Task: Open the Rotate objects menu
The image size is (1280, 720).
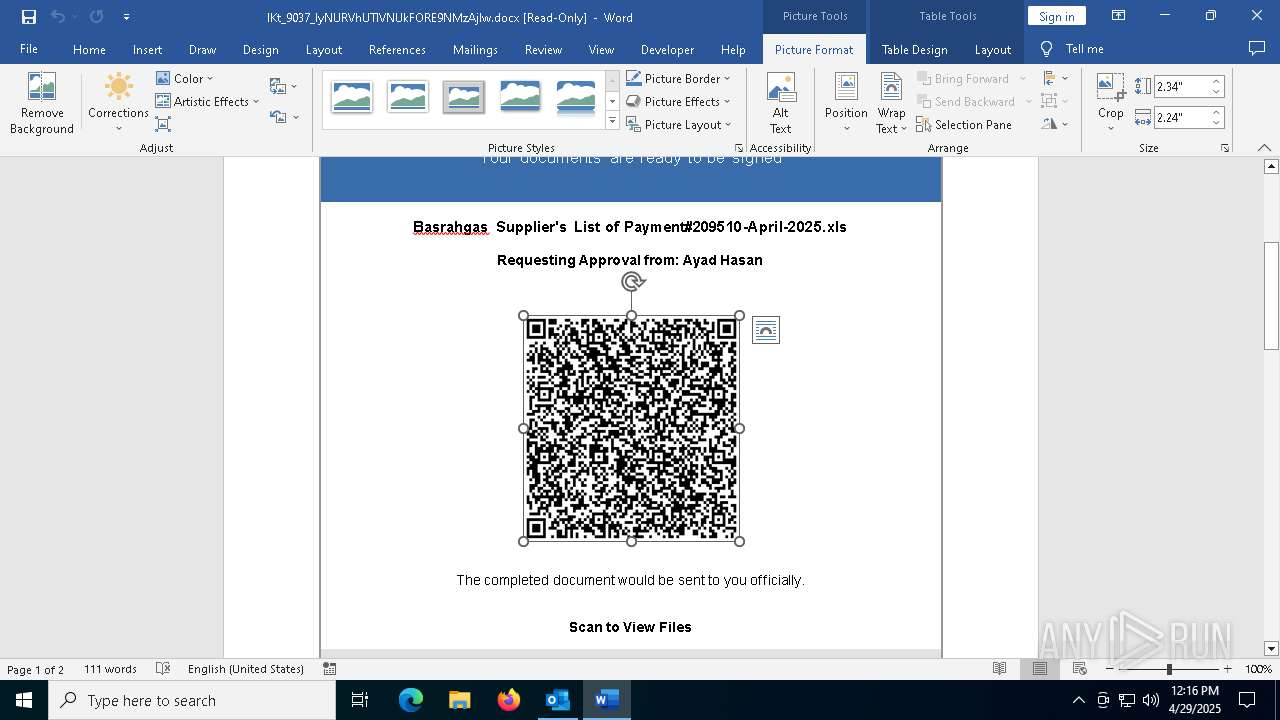Action: point(1055,124)
